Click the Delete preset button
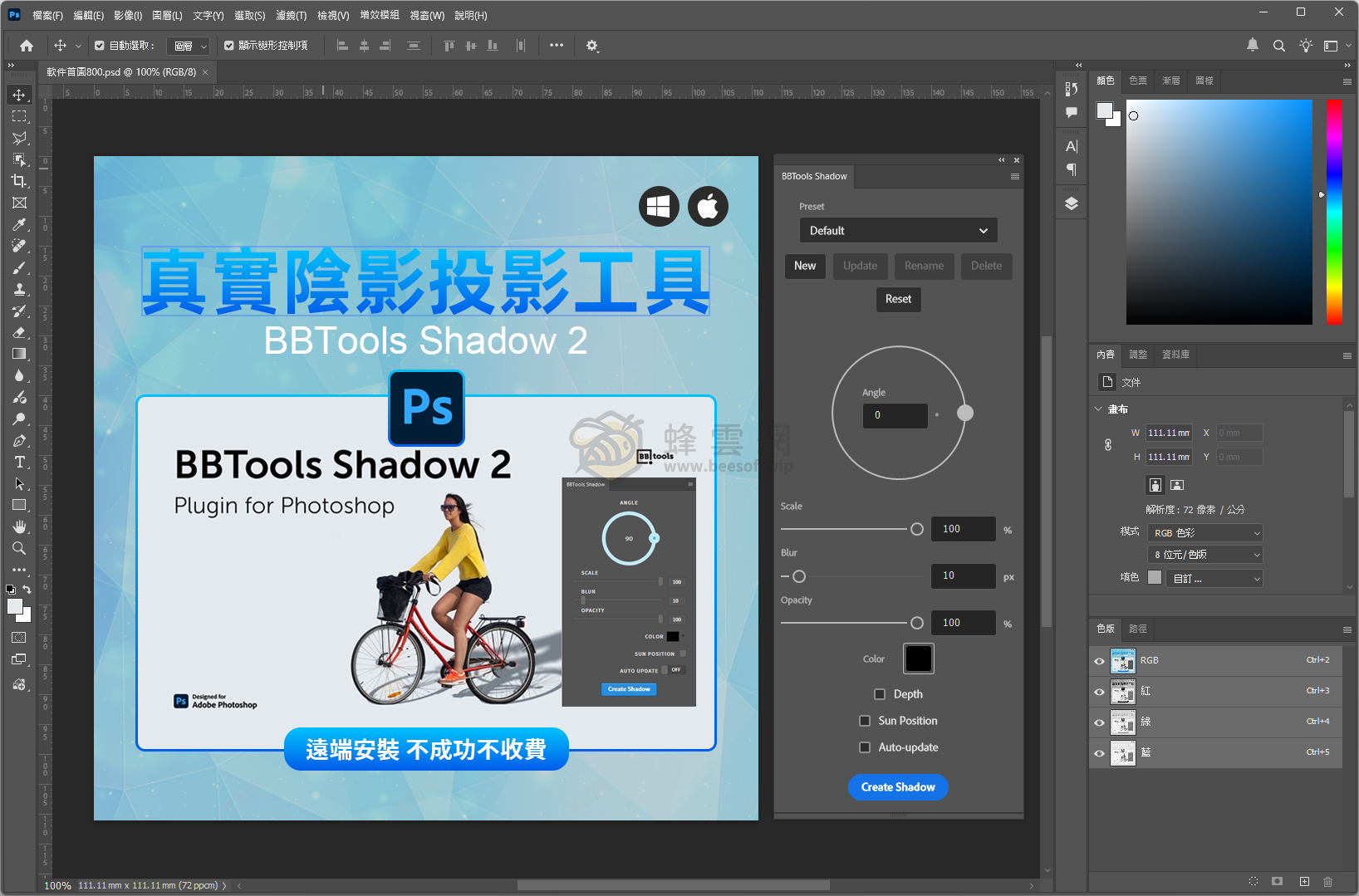This screenshot has width=1359, height=896. point(986,266)
